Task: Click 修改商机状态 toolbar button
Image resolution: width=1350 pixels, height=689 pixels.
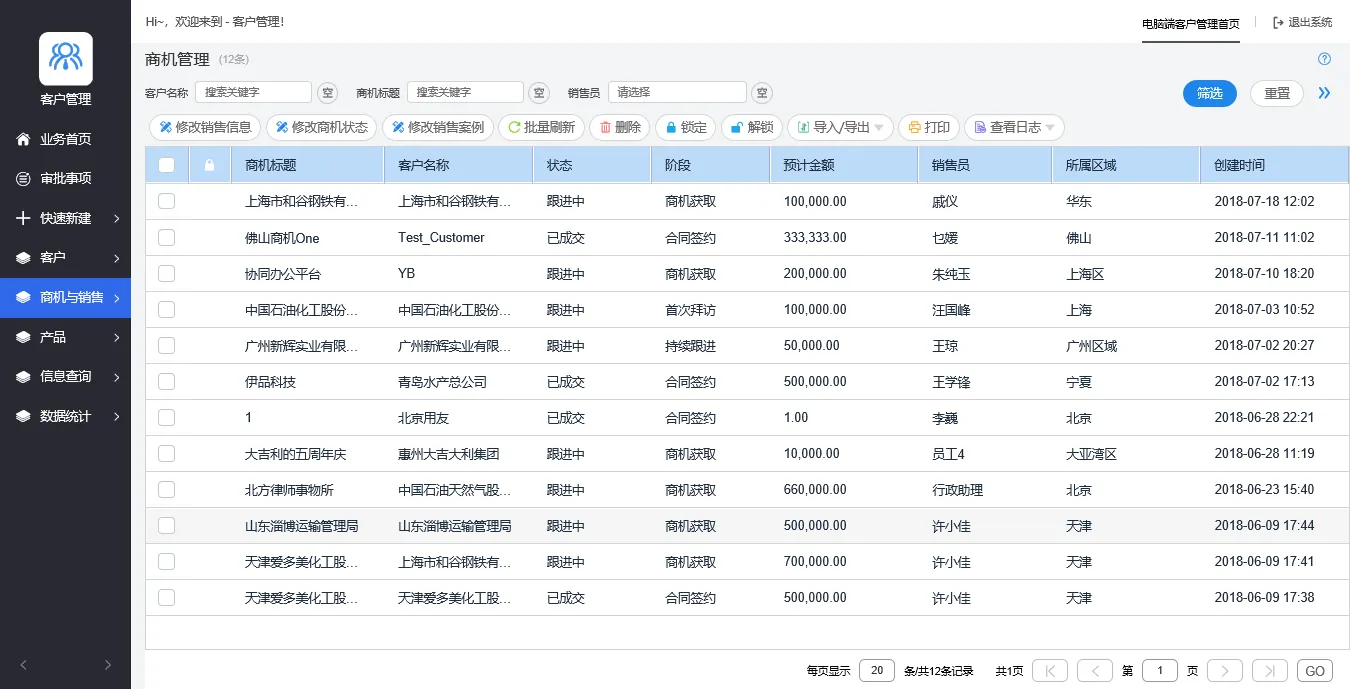Action: 322,127
